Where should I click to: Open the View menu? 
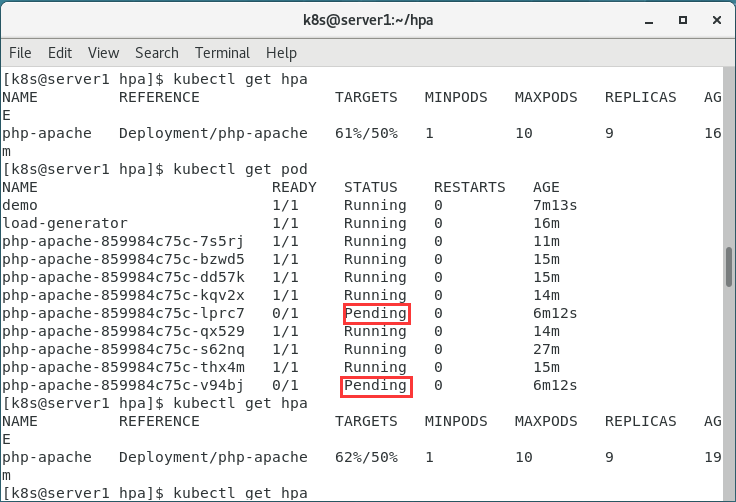click(x=103, y=53)
